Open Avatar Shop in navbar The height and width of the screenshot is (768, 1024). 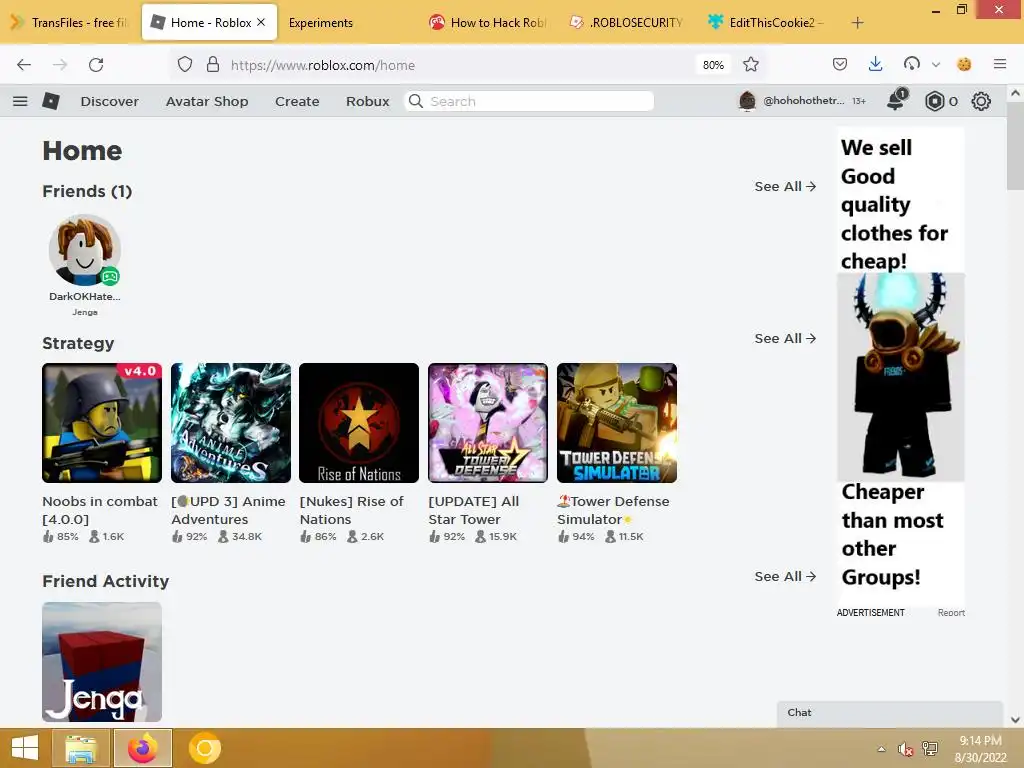click(x=207, y=101)
